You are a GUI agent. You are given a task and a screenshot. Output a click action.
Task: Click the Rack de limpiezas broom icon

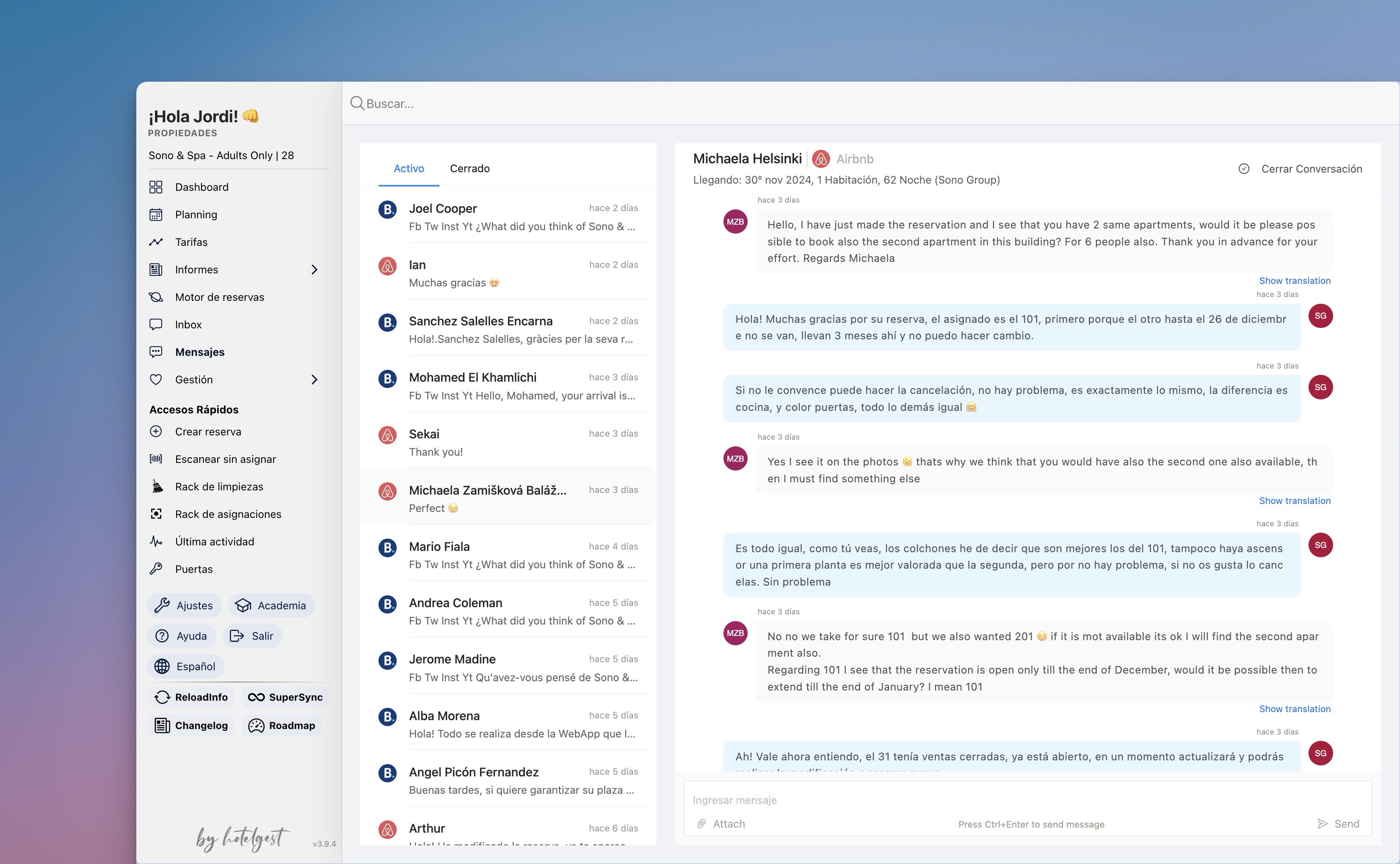click(x=157, y=486)
